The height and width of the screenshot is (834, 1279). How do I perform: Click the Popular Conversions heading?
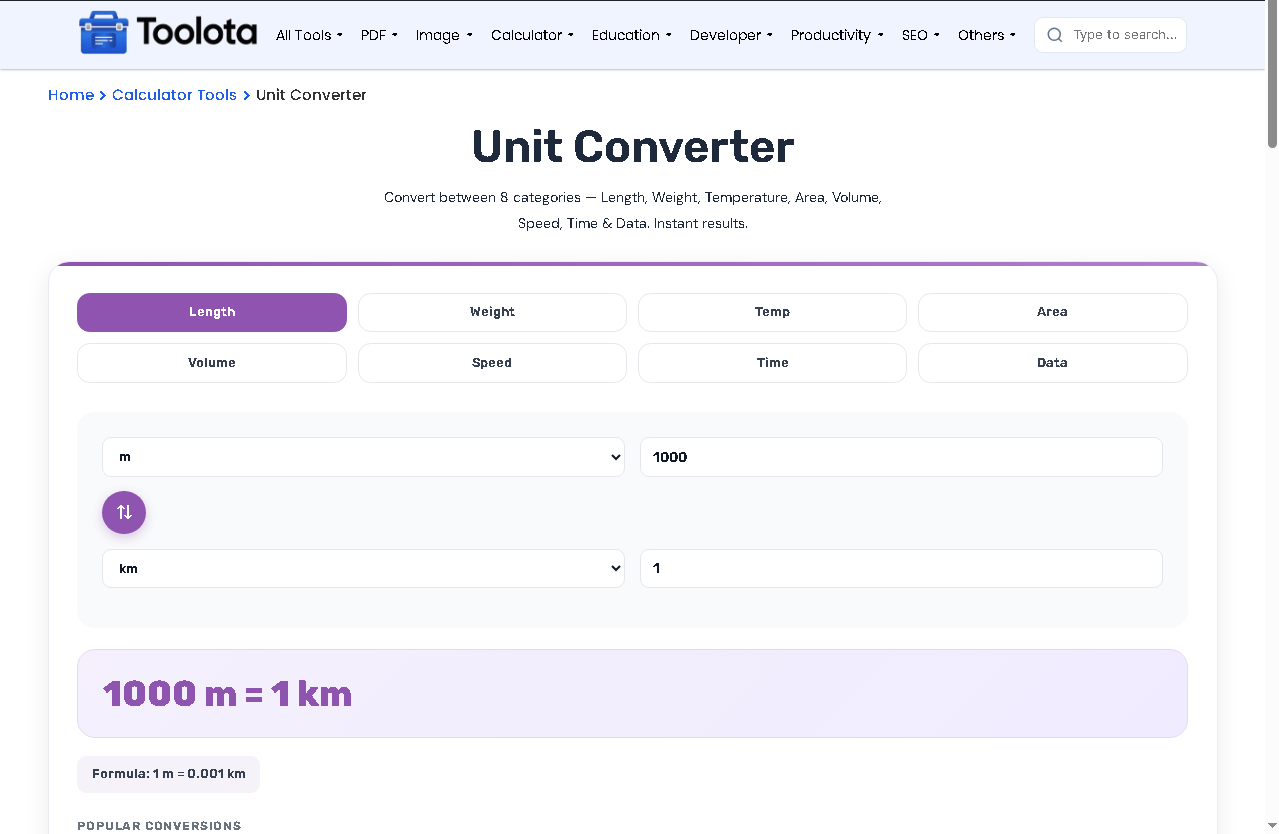click(x=159, y=826)
